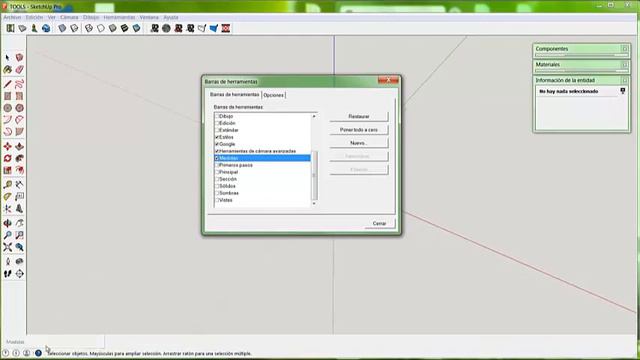
Task: Click the Restaurar button
Action: pyautogui.click(x=359, y=116)
